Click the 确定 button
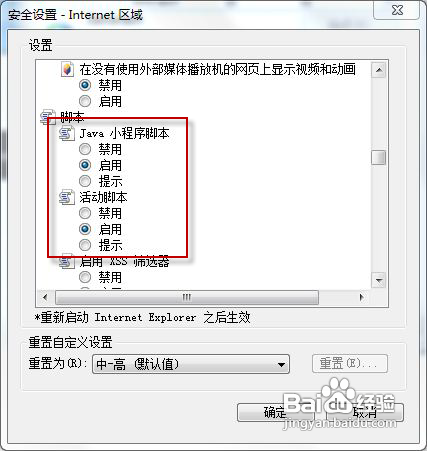Screen dimensions: 427x451 click(x=276, y=413)
